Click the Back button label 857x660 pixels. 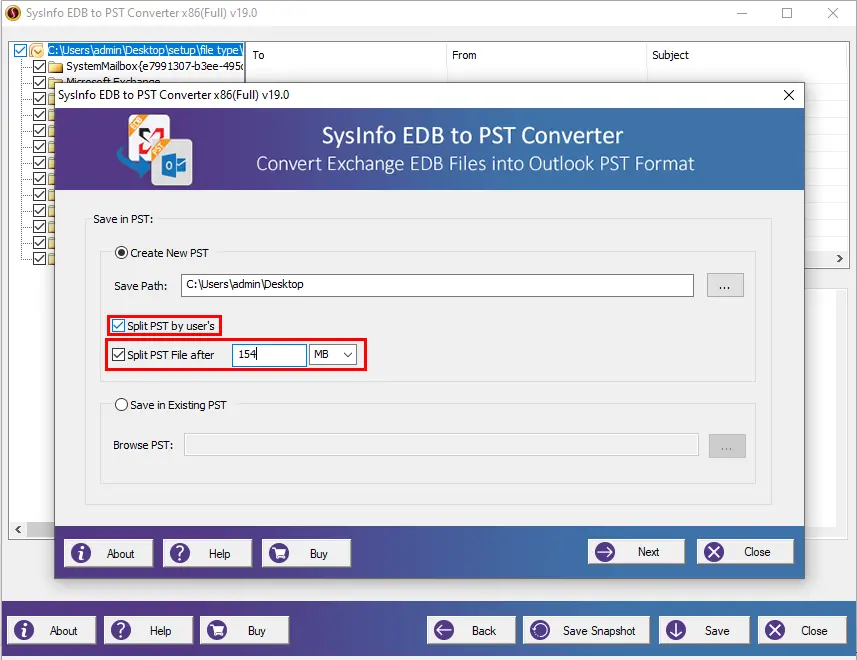pyautogui.click(x=484, y=630)
